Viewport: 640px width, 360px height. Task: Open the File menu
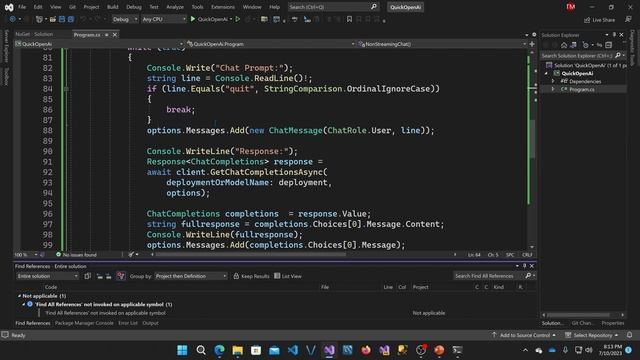(x=22, y=7)
